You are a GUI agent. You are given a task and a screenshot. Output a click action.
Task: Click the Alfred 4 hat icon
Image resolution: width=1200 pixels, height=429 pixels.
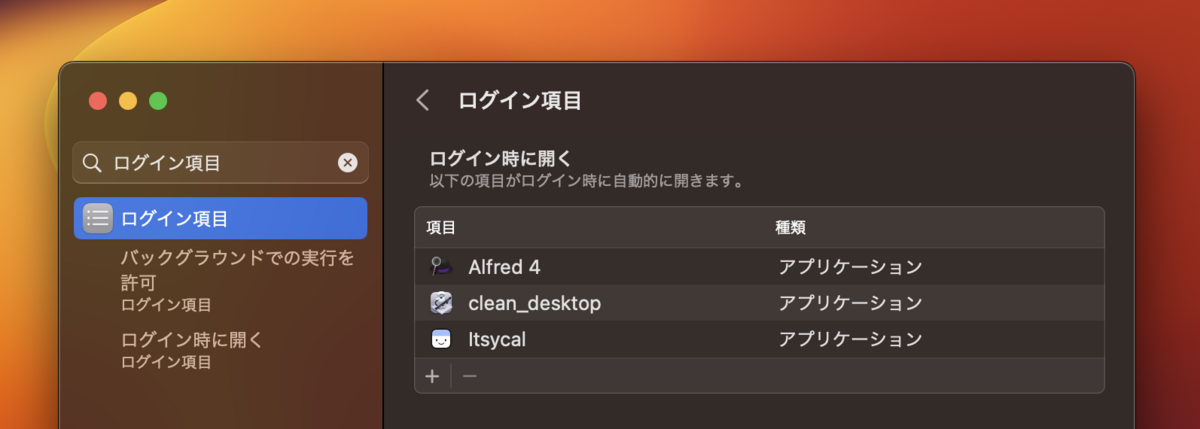click(441, 267)
